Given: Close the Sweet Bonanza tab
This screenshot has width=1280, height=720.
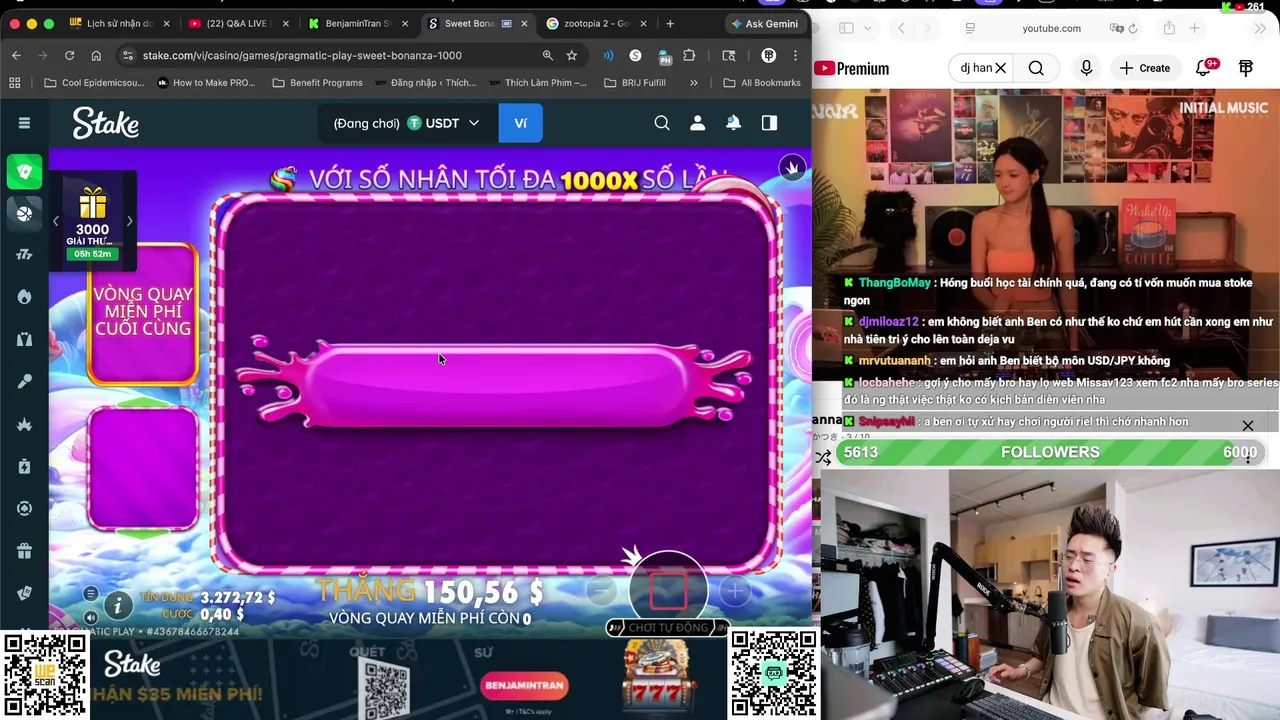Looking at the screenshot, I should point(524,23).
